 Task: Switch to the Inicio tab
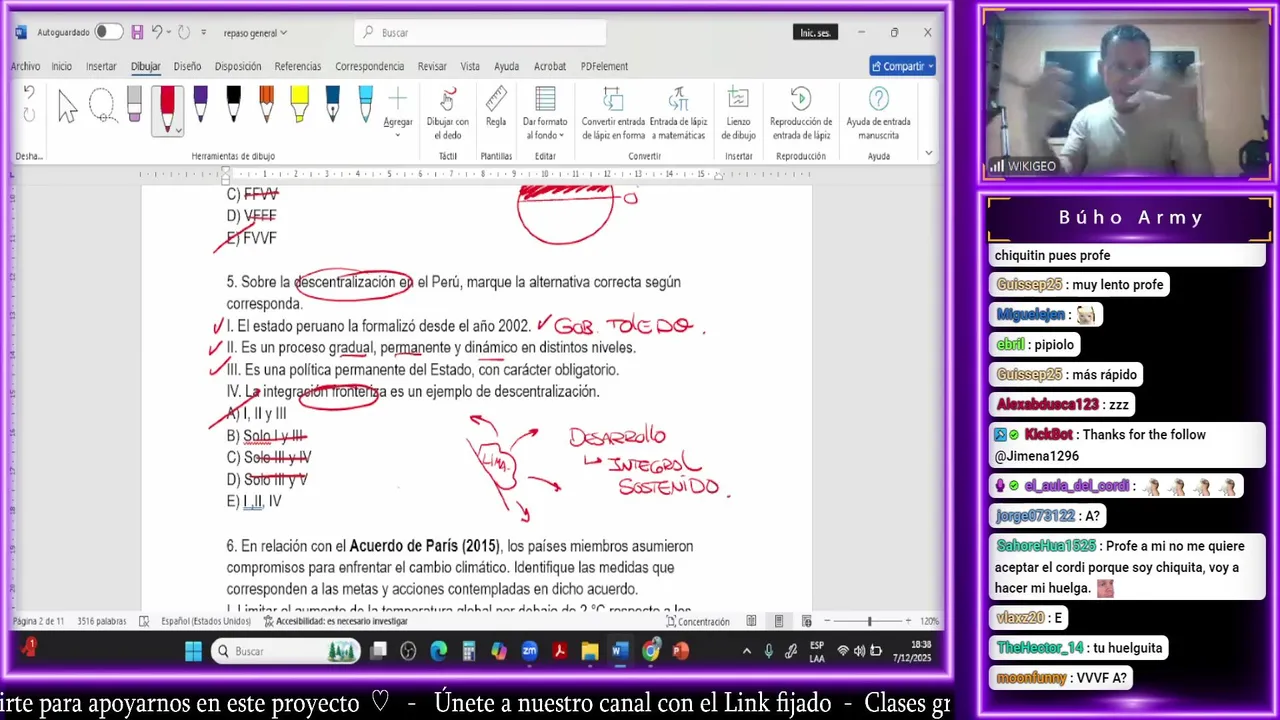click(x=62, y=66)
